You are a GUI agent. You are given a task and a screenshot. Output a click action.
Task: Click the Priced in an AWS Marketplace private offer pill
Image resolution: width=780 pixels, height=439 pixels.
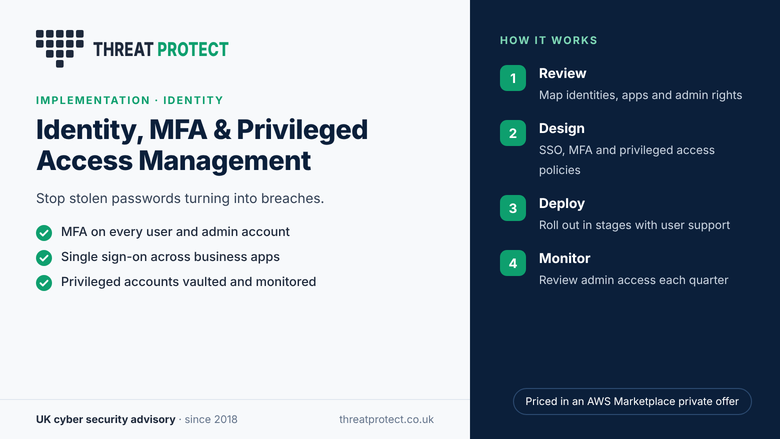(x=632, y=401)
